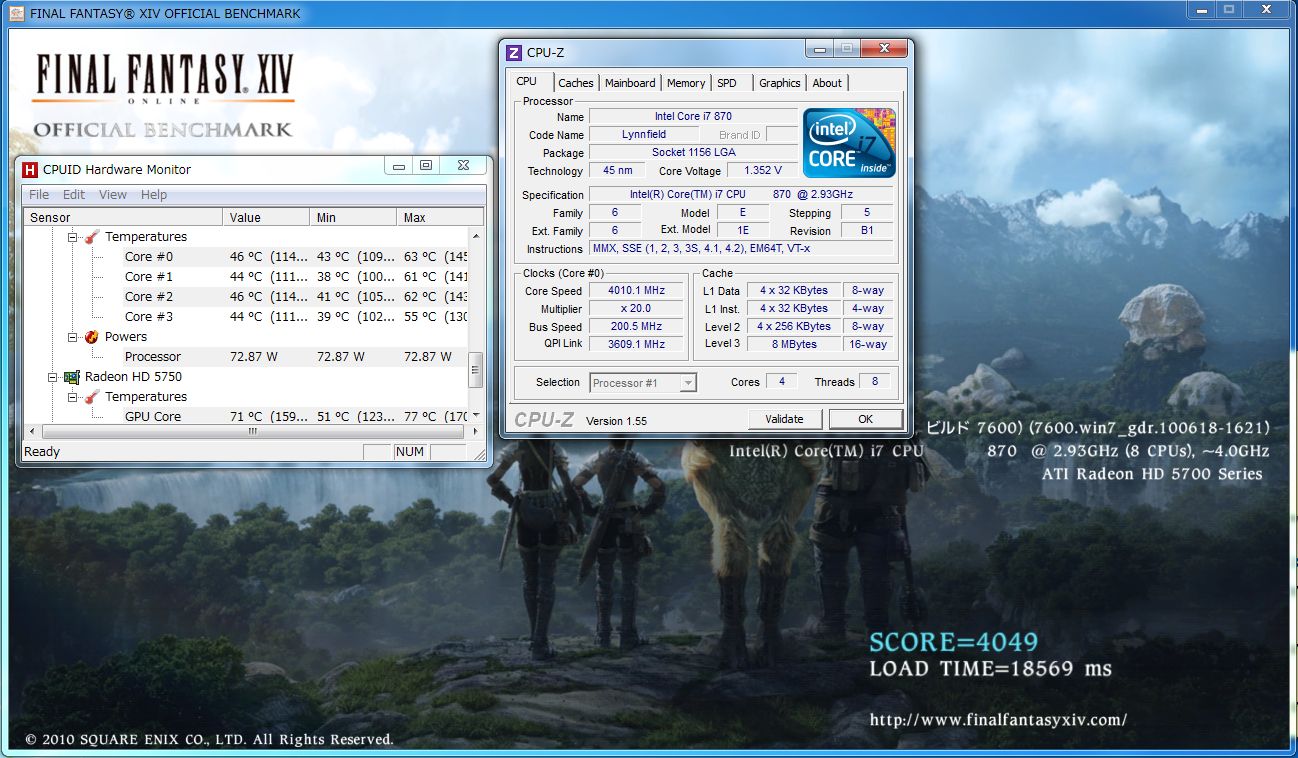Viewport: 1298px width, 758px height.
Task: Click the Core Speed value 4010.1 MHz
Action: pyautogui.click(x=636, y=291)
